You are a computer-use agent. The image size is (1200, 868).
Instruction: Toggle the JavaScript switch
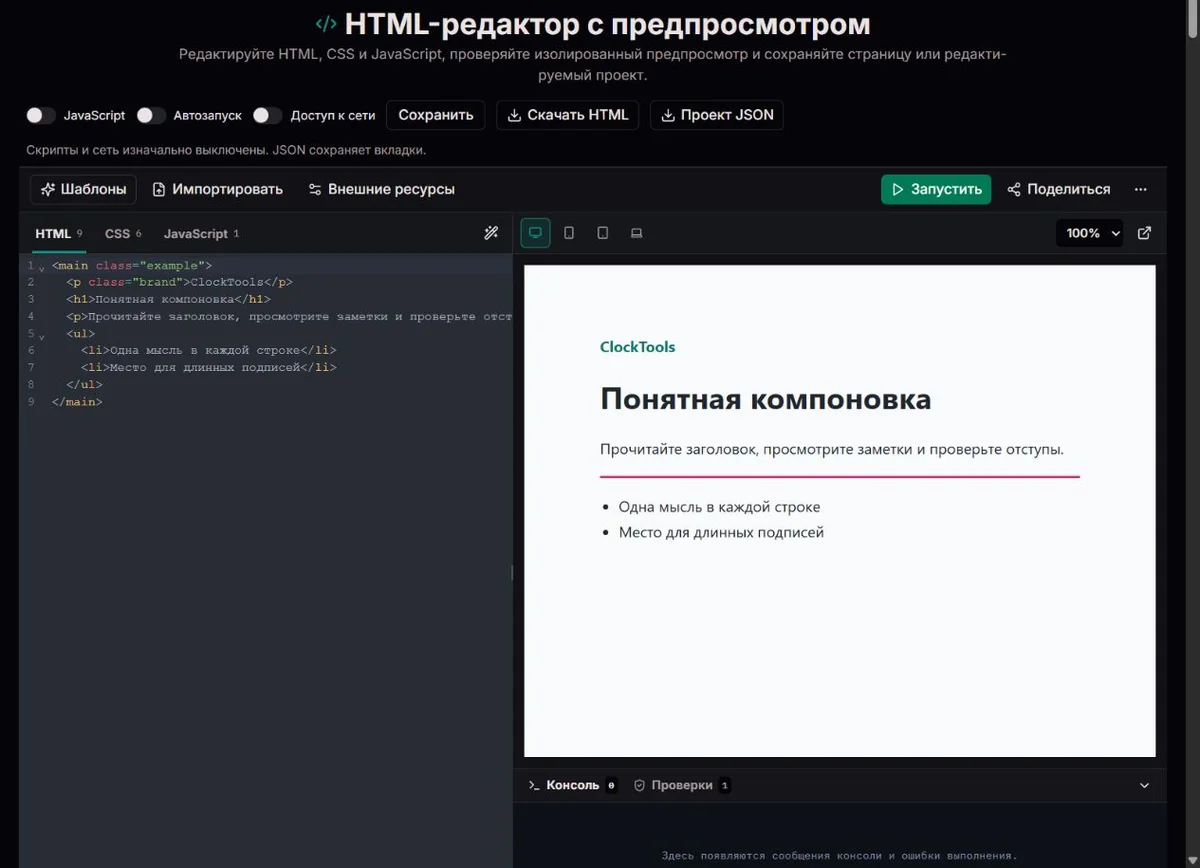pos(41,115)
